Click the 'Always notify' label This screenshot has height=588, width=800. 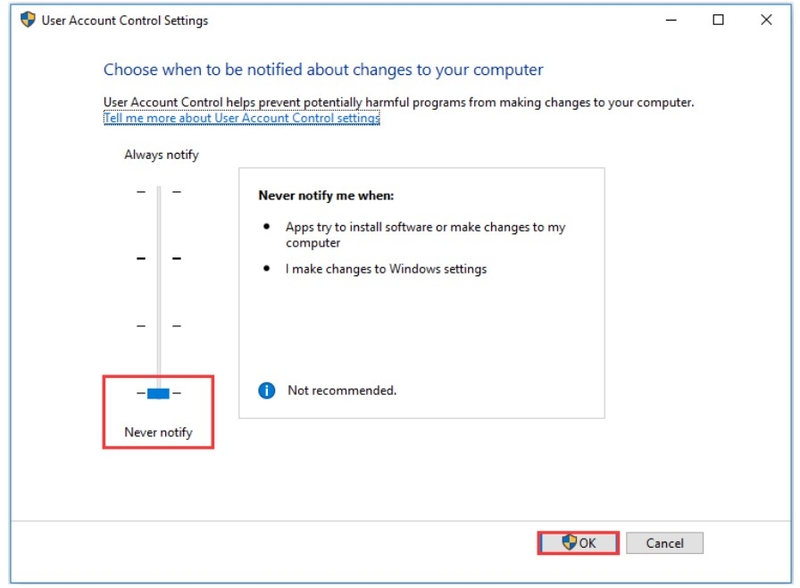tap(161, 155)
